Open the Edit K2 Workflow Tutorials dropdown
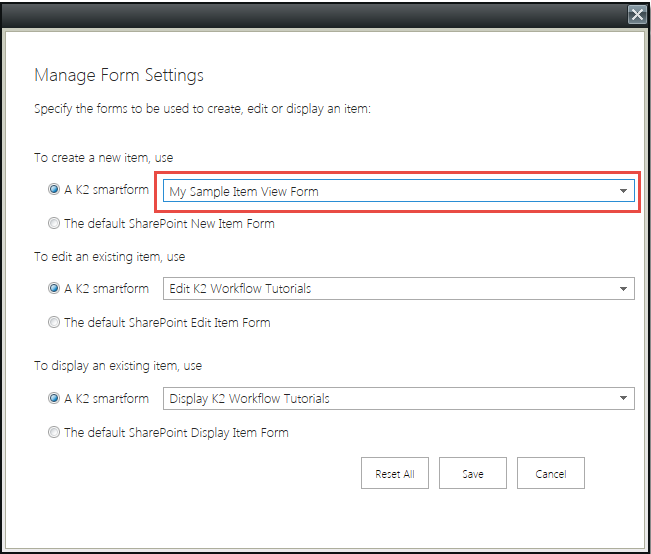Viewport: 651px width, 554px height. pyautogui.click(x=390, y=289)
